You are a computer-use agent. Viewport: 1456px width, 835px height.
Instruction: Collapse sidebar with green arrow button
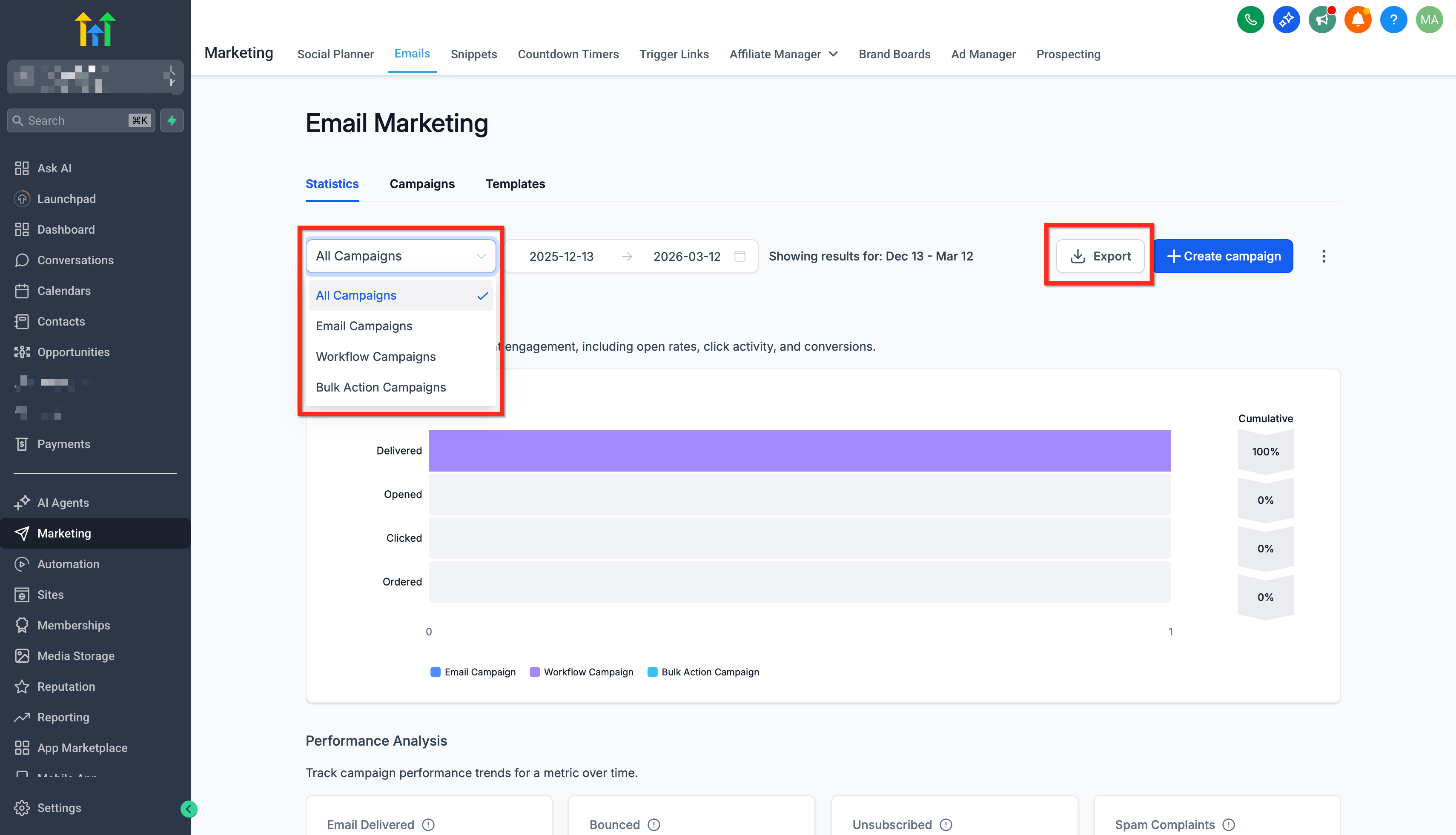189,809
